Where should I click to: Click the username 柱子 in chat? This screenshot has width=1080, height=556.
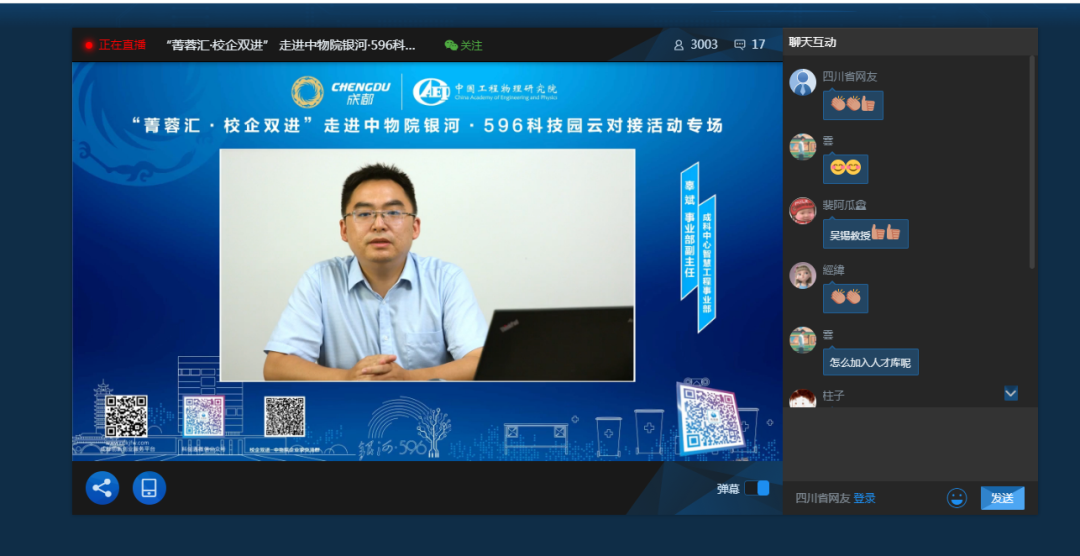833,396
